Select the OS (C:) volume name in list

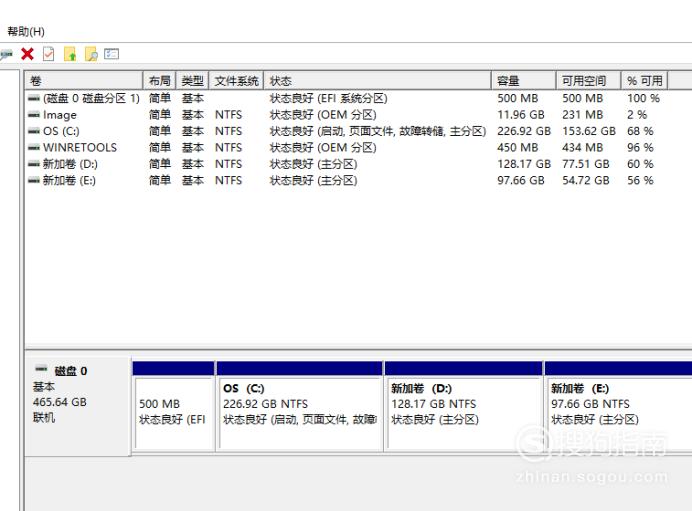point(61,131)
